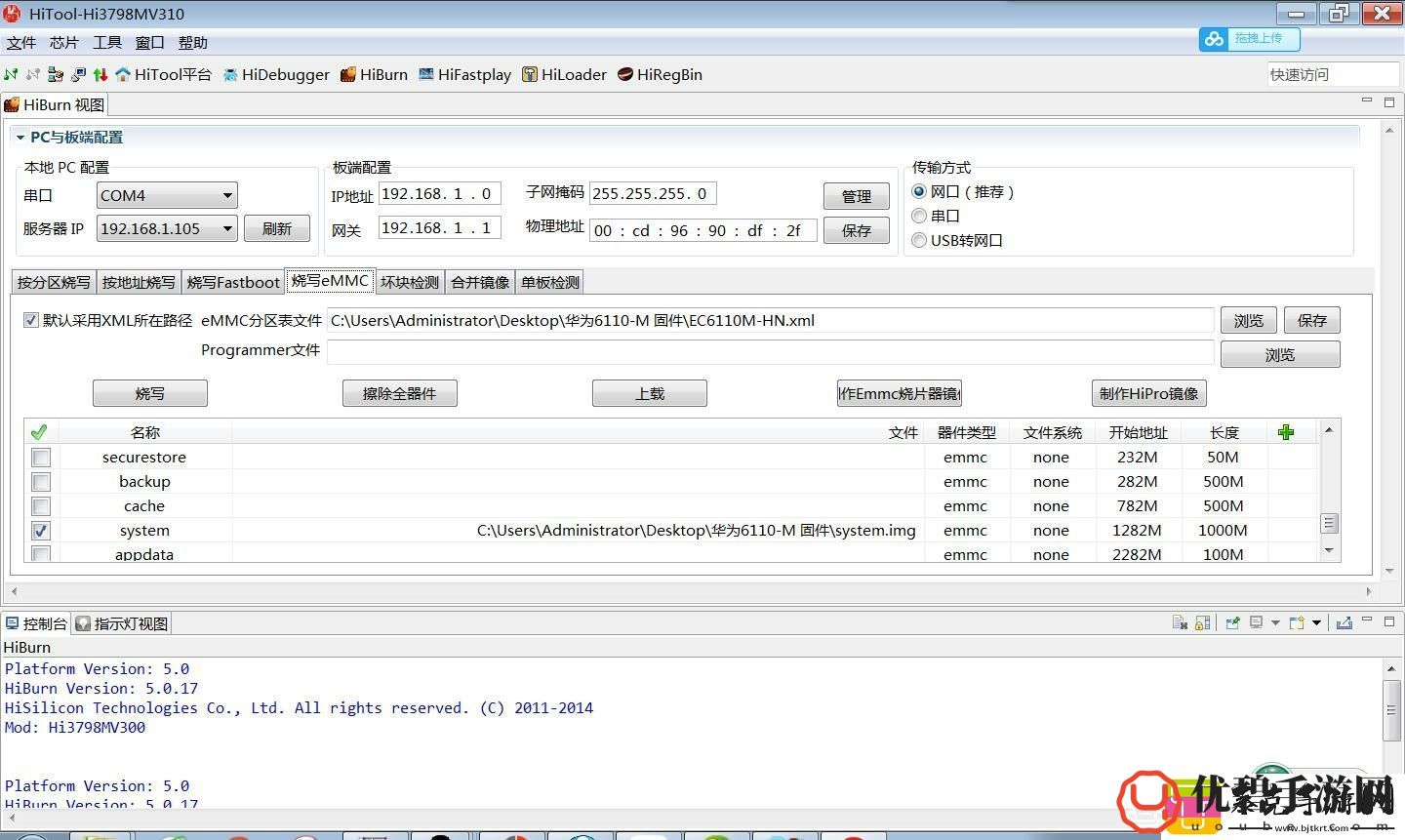Maximize the console panel
Viewport: 1405px width, 840px height.
point(1389,620)
